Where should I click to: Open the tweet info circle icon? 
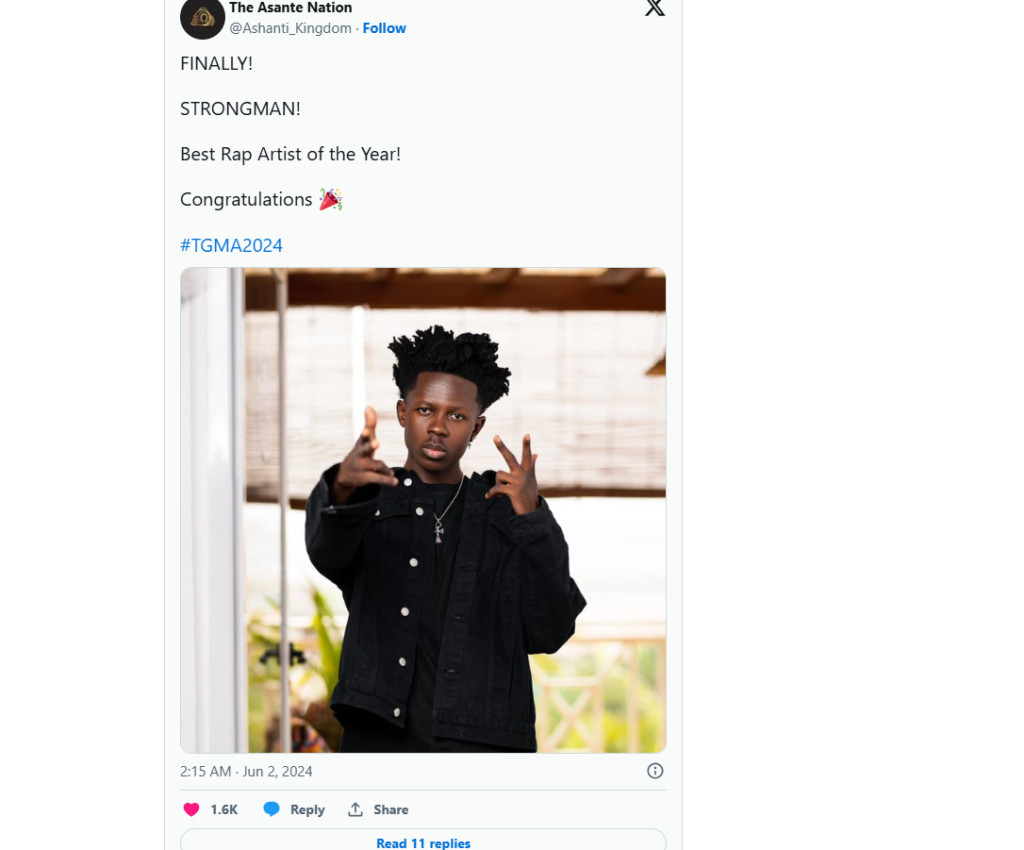point(655,771)
